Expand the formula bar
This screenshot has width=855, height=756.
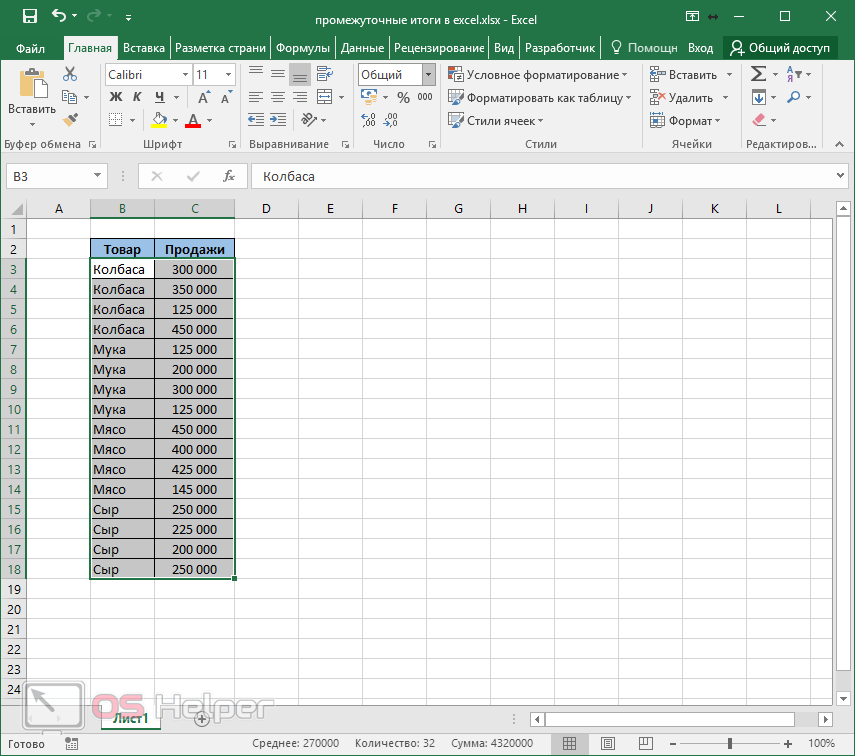pos(840,176)
